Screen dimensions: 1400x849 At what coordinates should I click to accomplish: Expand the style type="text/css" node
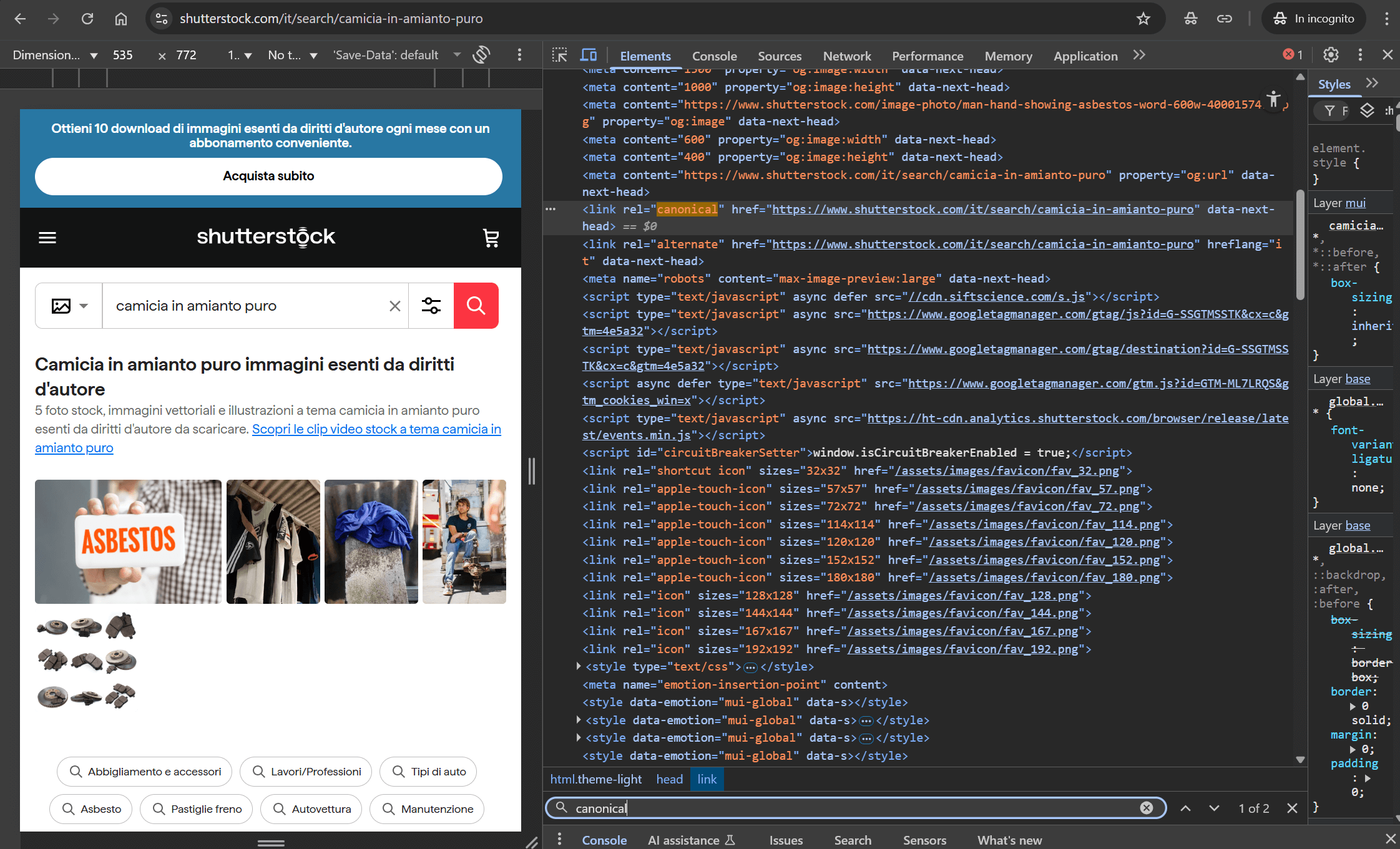[579, 667]
